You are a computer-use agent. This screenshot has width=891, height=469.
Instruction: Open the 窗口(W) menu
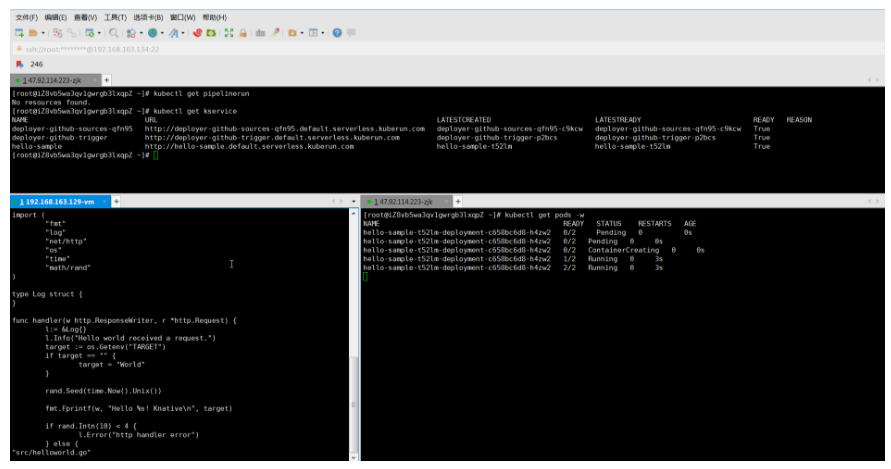(x=182, y=17)
